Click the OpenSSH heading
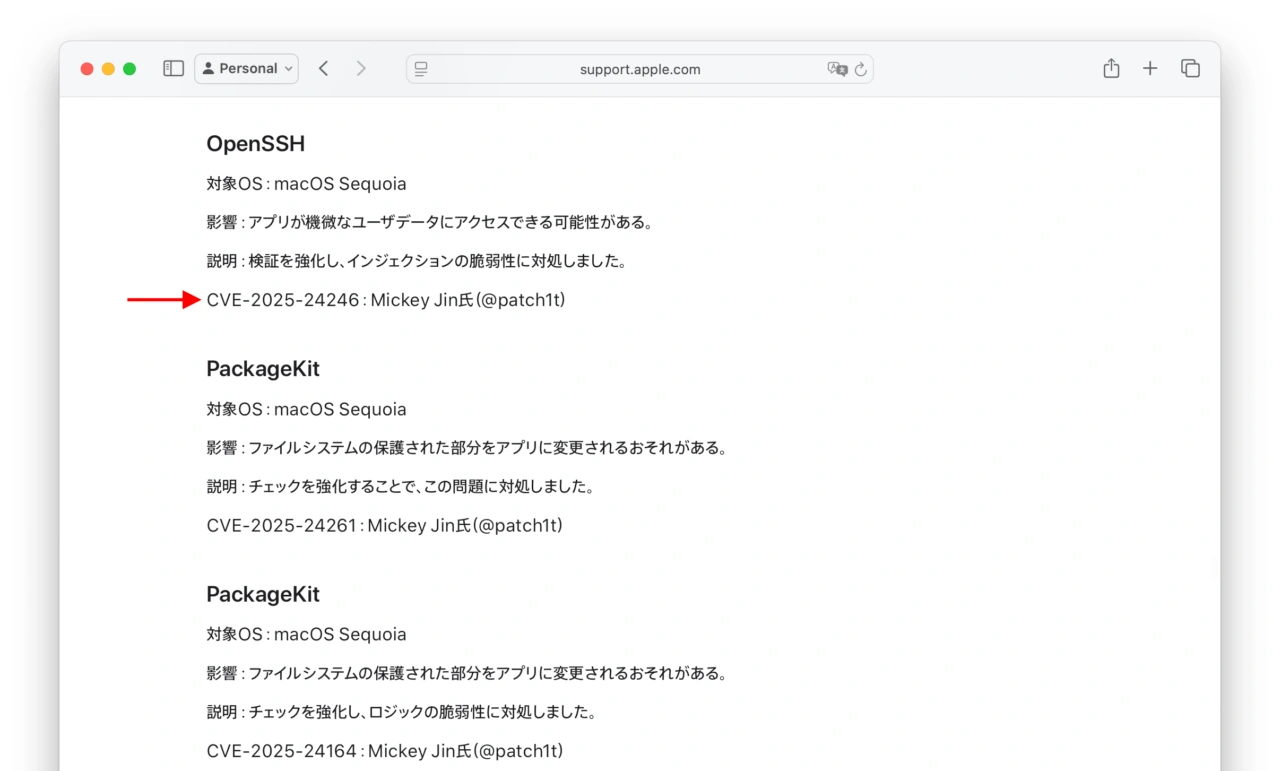The image size is (1280, 771). 255,144
